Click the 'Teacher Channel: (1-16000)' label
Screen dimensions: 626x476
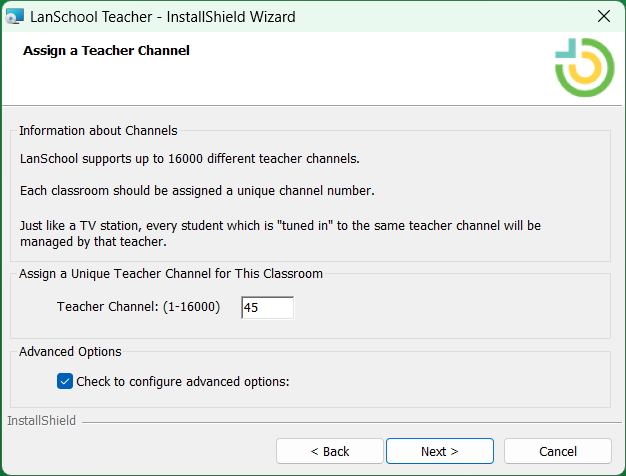pyautogui.click(x=138, y=307)
